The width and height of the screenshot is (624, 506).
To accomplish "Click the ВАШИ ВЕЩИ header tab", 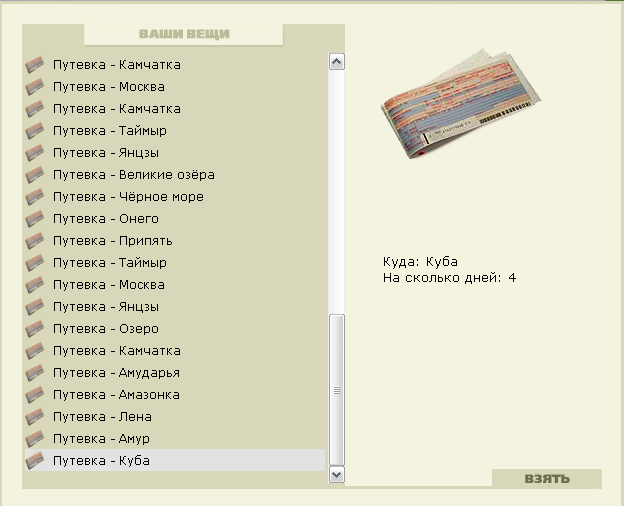I will click(184, 34).
